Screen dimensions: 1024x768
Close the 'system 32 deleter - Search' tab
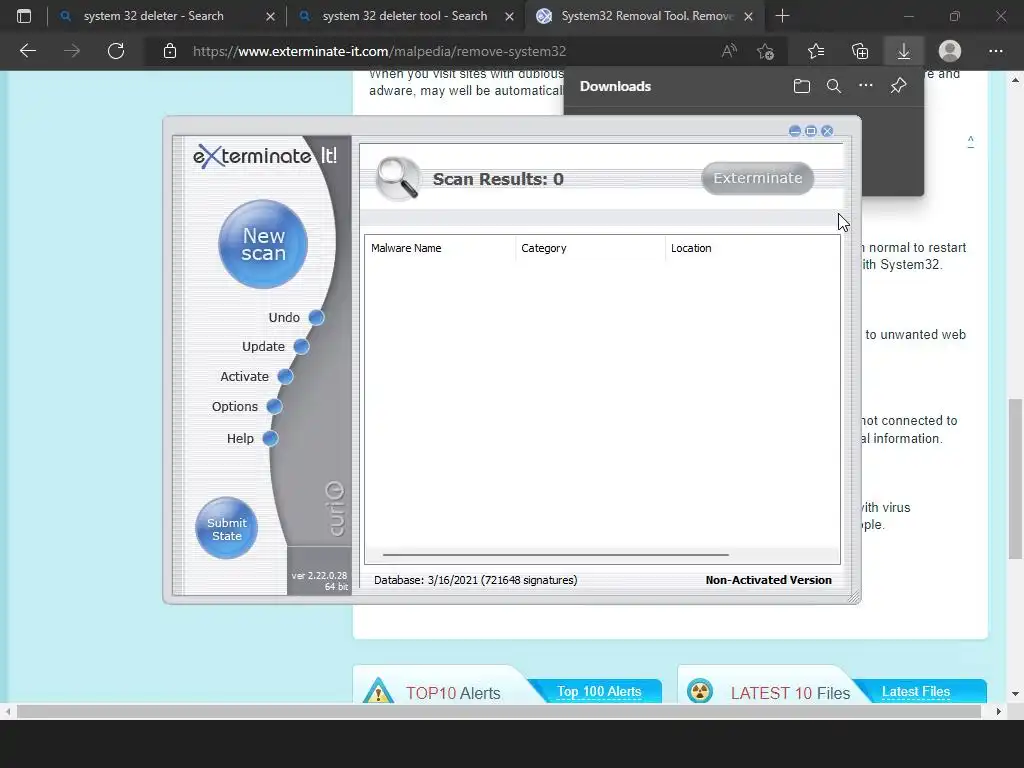(270, 16)
